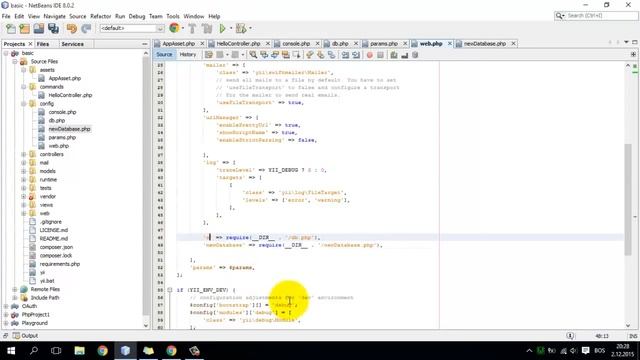Expand the models folder

point(24,171)
